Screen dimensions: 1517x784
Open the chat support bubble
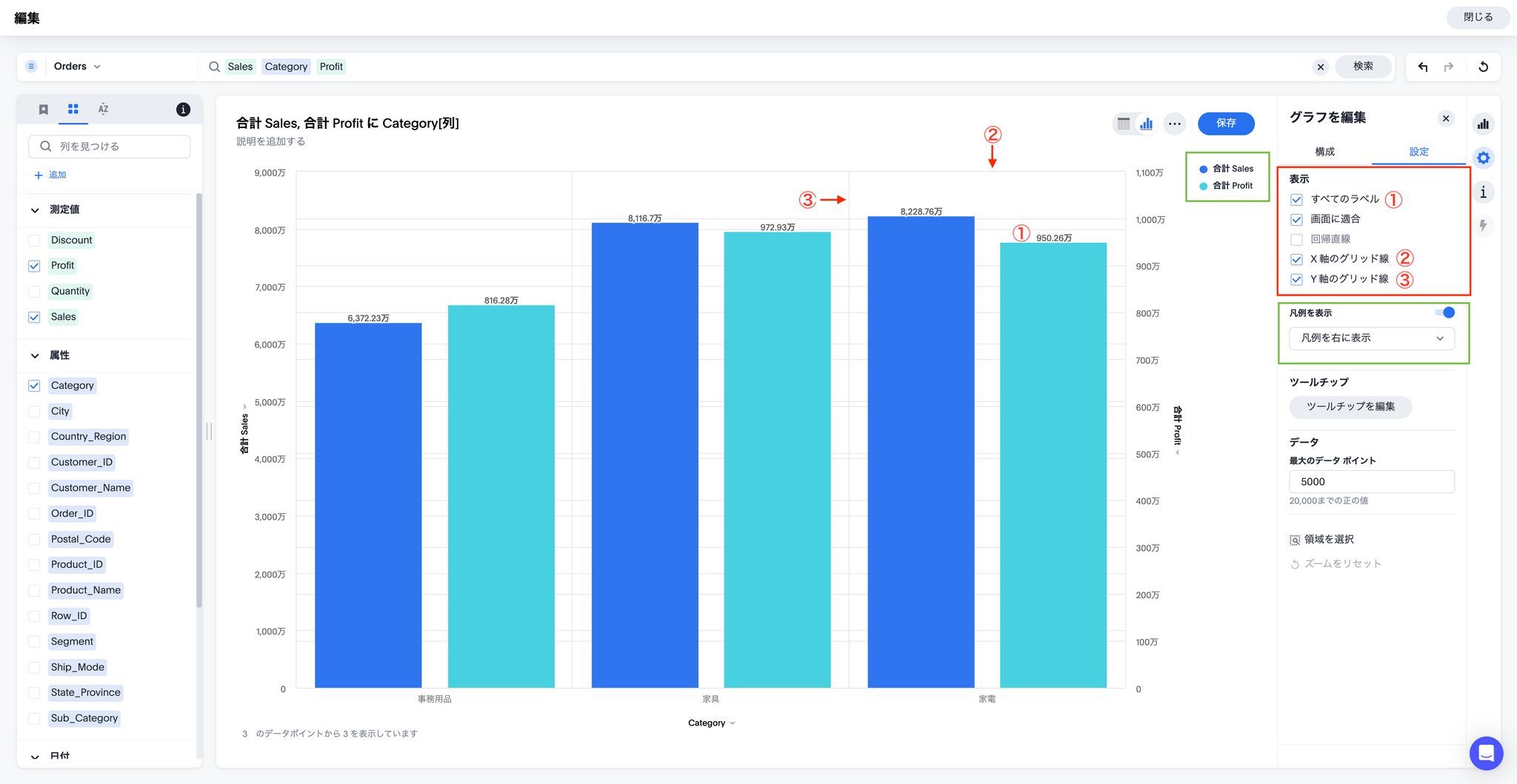click(x=1486, y=754)
